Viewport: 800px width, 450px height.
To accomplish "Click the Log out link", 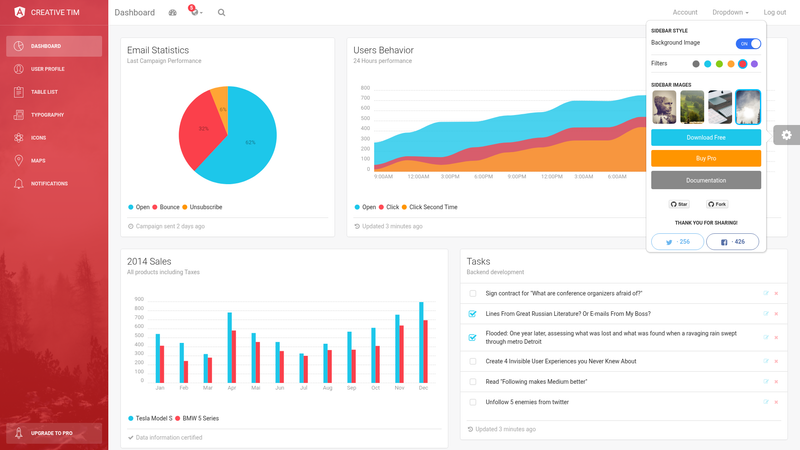I will (774, 12).
